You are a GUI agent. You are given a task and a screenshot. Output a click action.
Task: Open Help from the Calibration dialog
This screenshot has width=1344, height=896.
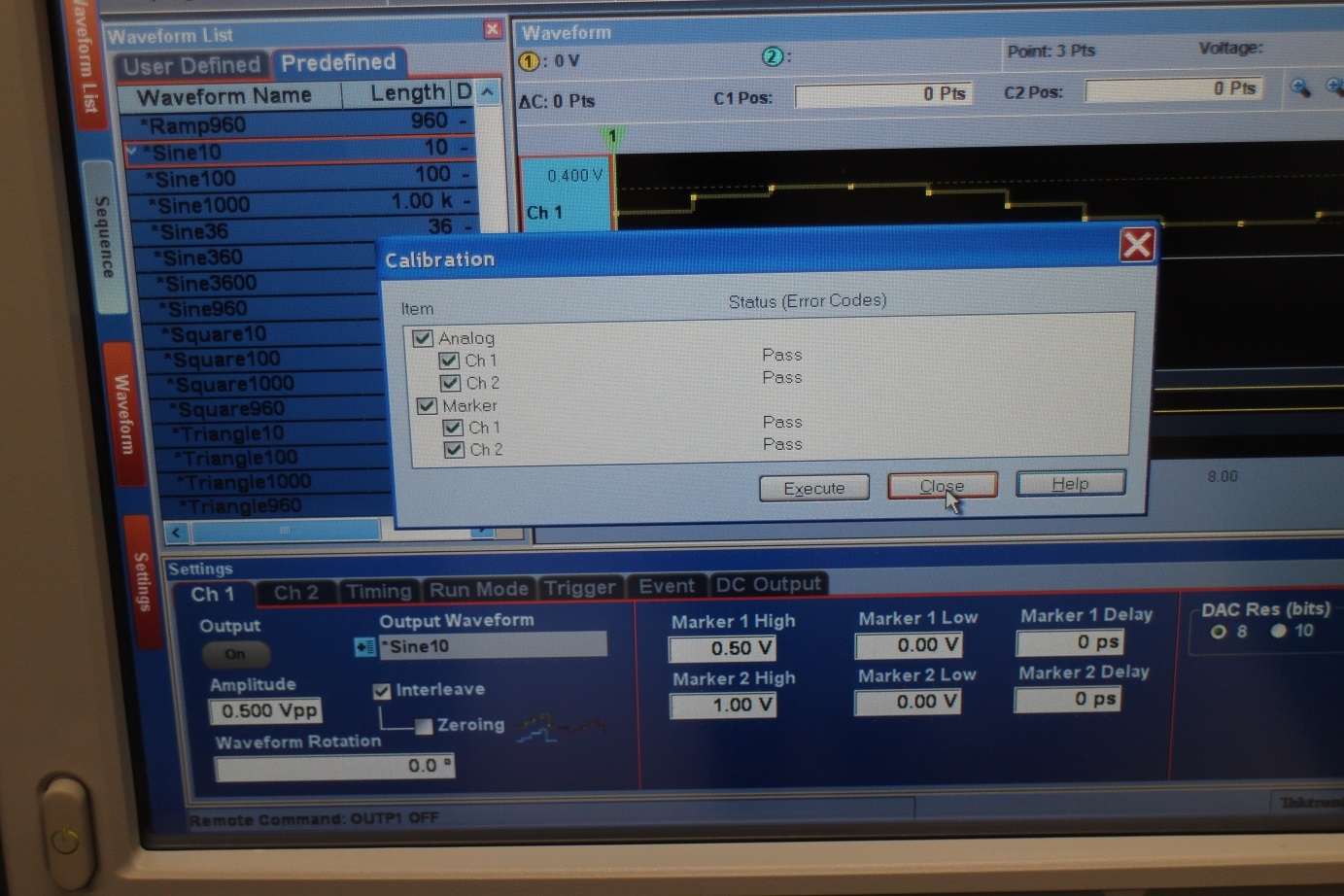pos(1070,483)
